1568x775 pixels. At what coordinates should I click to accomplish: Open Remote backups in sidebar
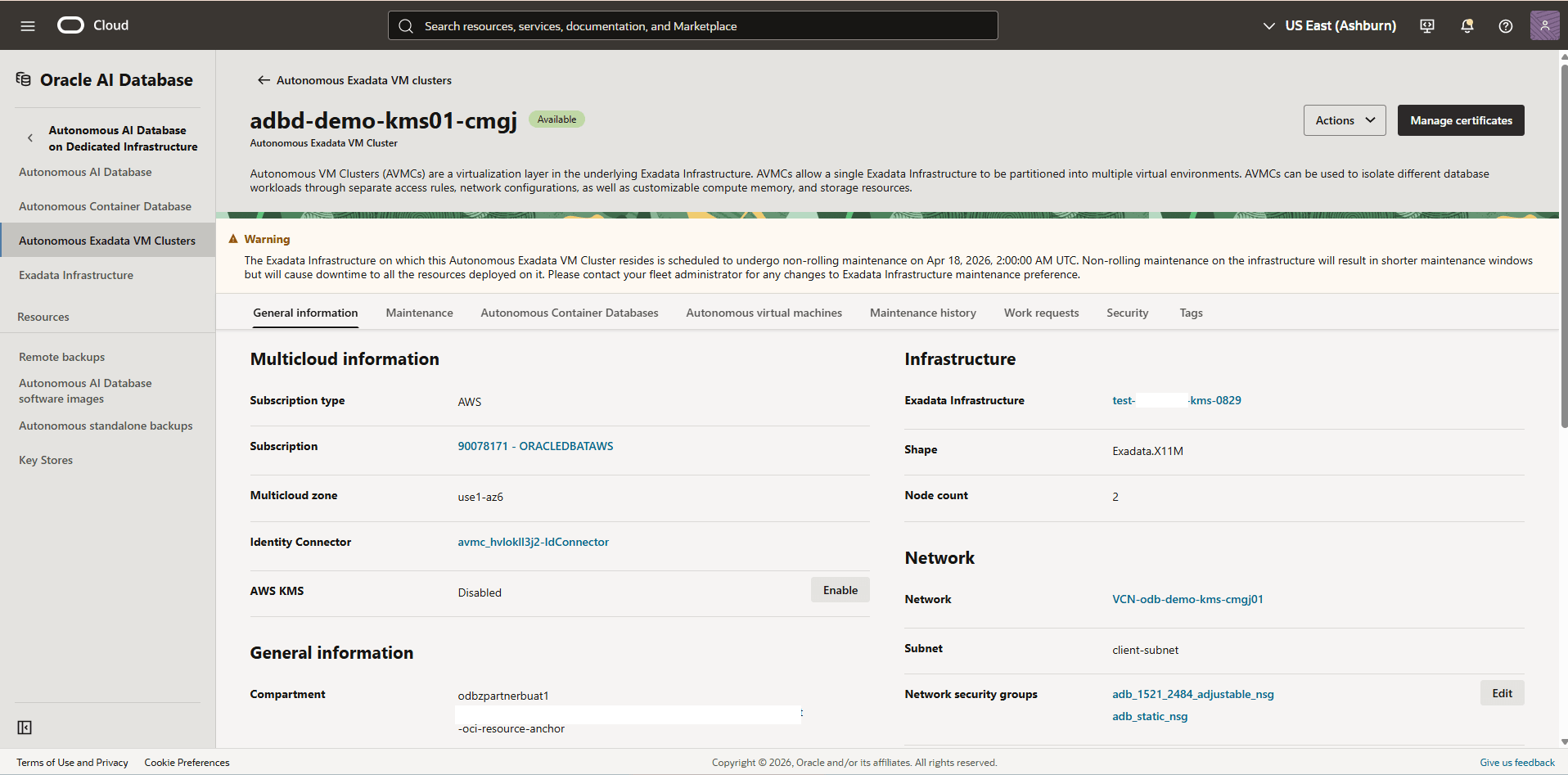coord(62,357)
